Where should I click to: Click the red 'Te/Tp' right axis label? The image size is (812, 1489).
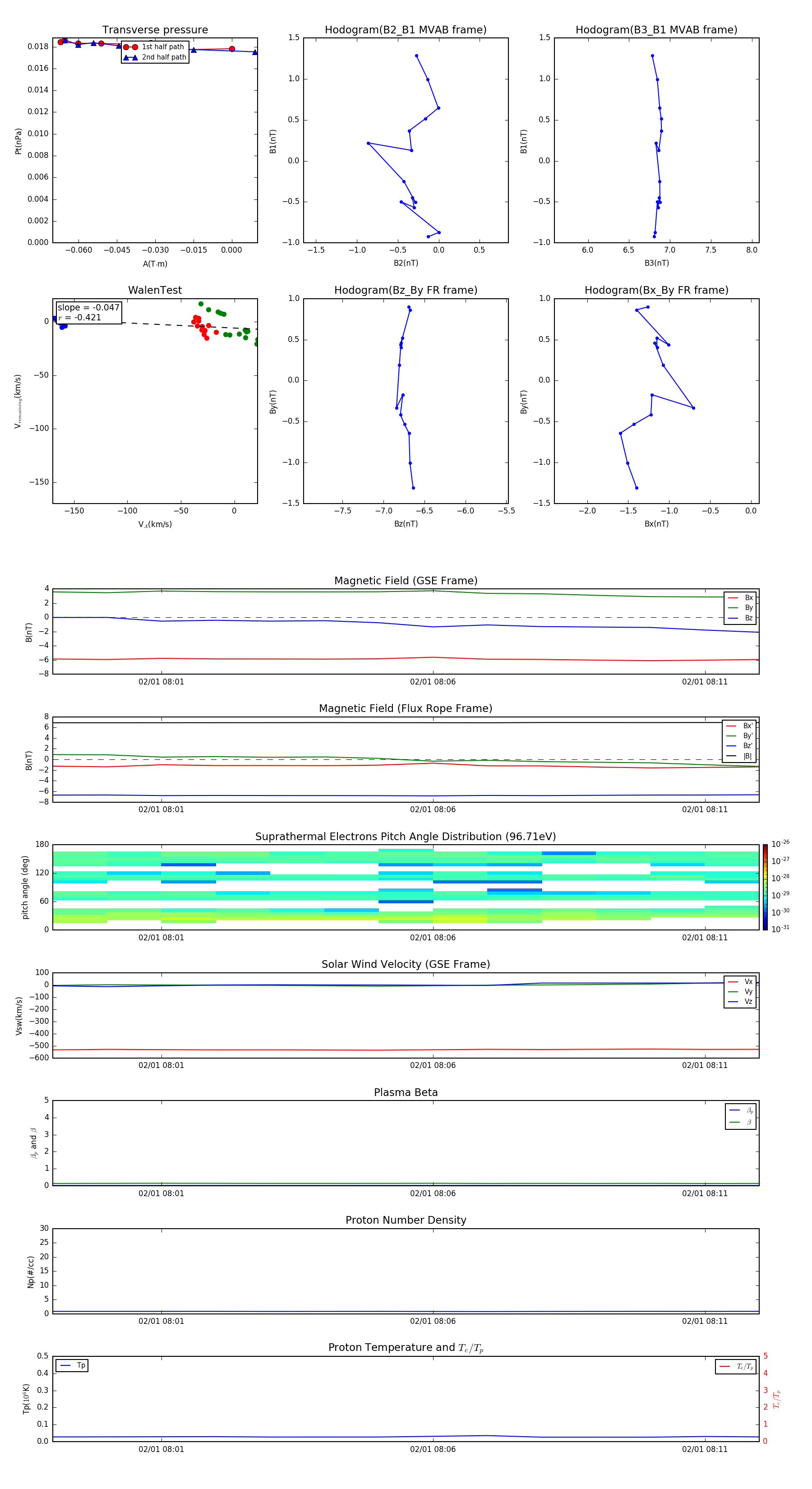777,1399
